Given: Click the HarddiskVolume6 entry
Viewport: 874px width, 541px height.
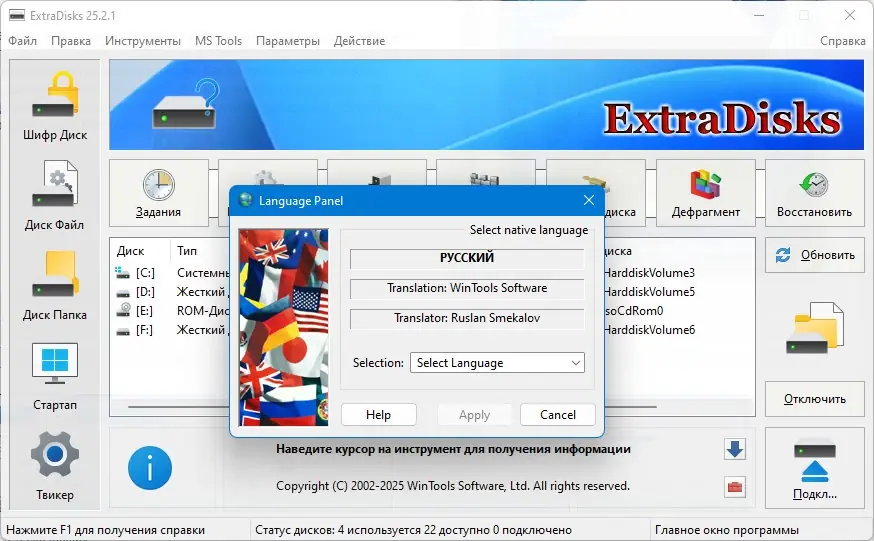Looking at the screenshot, I should point(650,330).
